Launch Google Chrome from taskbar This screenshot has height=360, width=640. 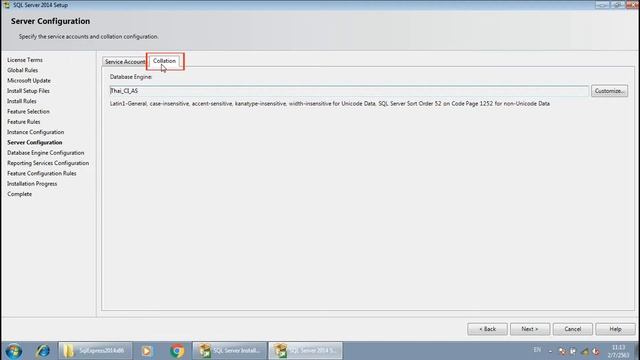(x=177, y=351)
